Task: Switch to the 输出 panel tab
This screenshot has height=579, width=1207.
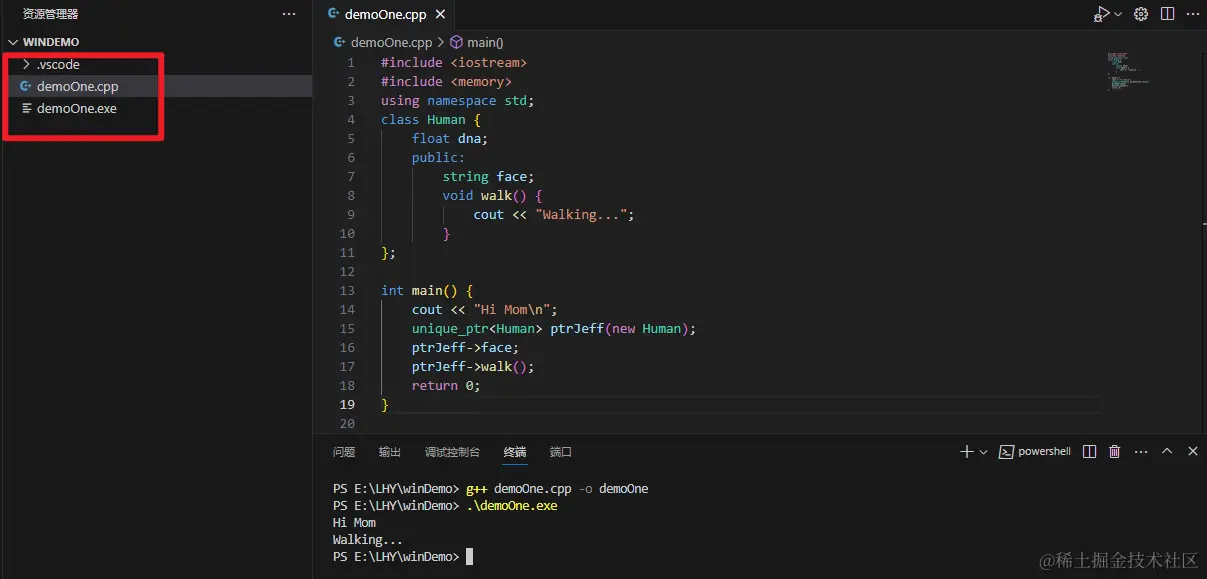Action: click(390, 452)
